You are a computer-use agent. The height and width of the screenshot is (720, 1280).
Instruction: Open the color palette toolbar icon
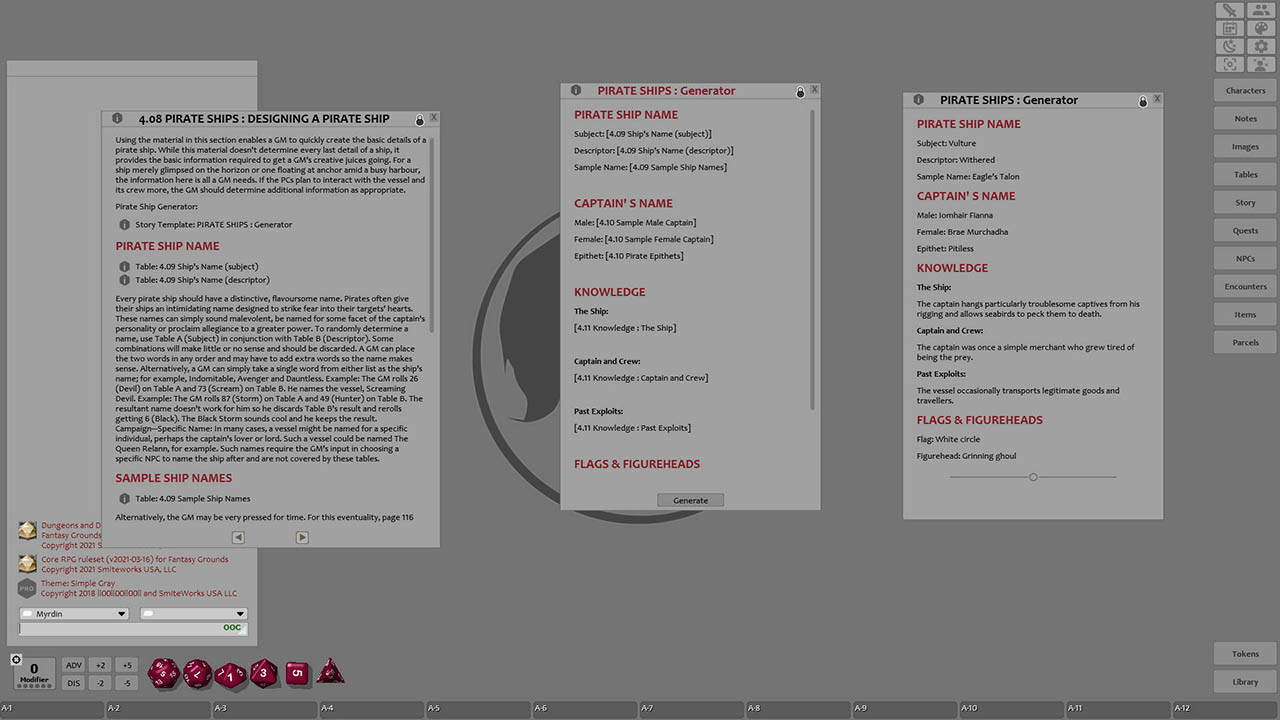tap(1260, 27)
